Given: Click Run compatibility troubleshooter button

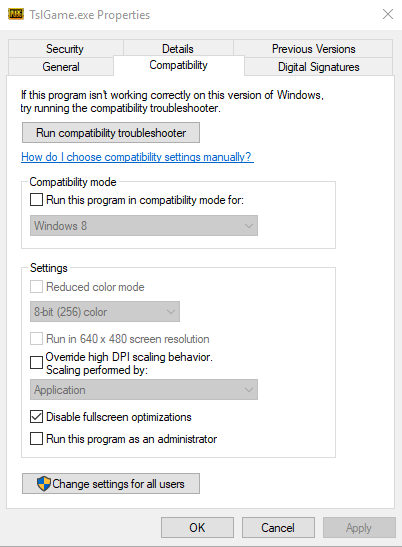Looking at the screenshot, I should pyautogui.click(x=111, y=133).
